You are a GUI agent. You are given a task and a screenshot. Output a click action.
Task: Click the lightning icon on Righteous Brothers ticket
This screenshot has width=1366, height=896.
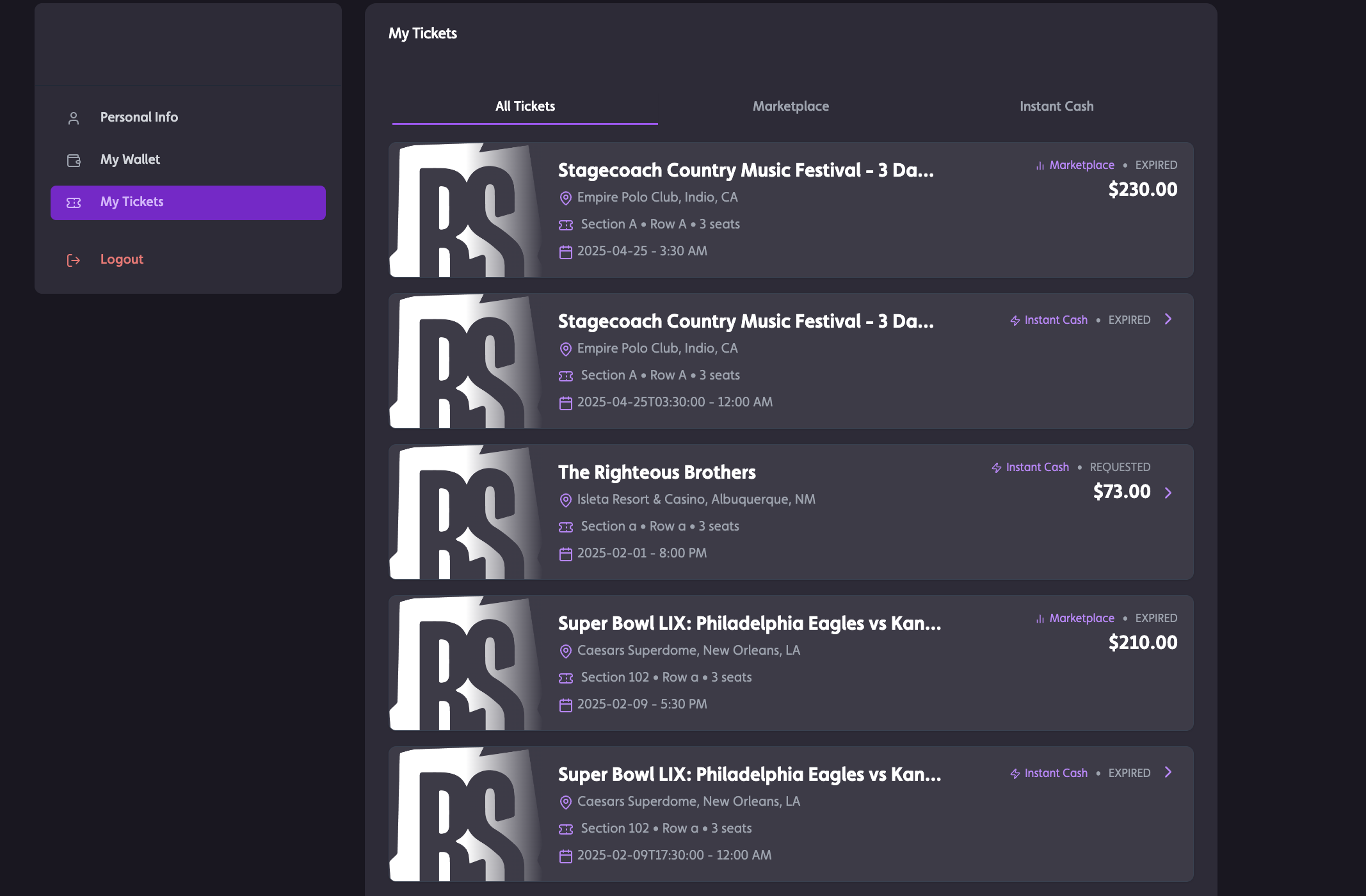pyautogui.click(x=997, y=468)
